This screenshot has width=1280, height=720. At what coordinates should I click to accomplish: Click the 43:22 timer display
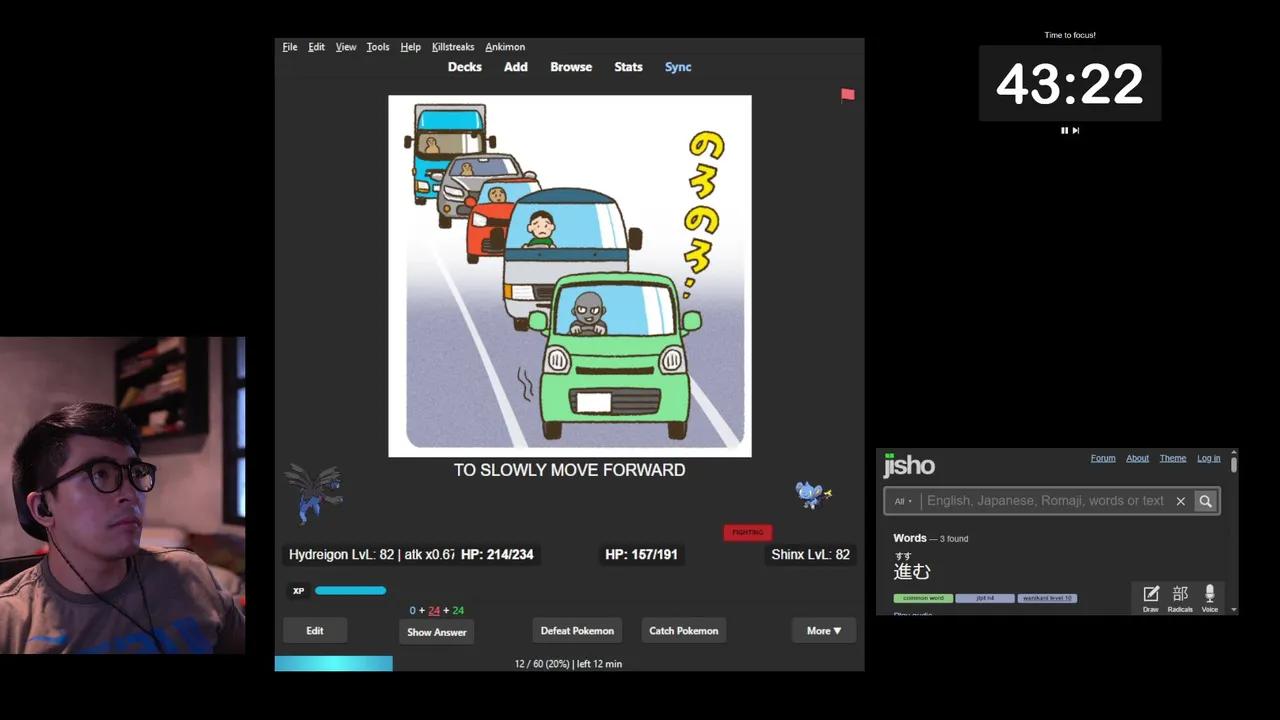tap(1070, 84)
